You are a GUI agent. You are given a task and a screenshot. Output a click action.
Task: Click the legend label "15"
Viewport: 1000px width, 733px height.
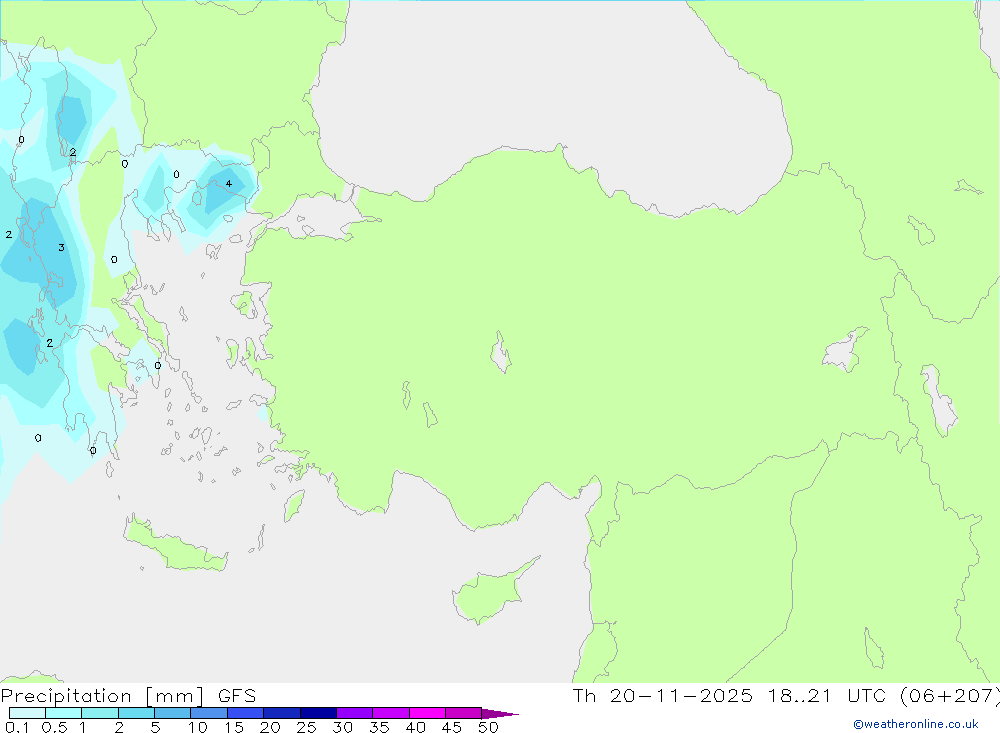coord(234,727)
